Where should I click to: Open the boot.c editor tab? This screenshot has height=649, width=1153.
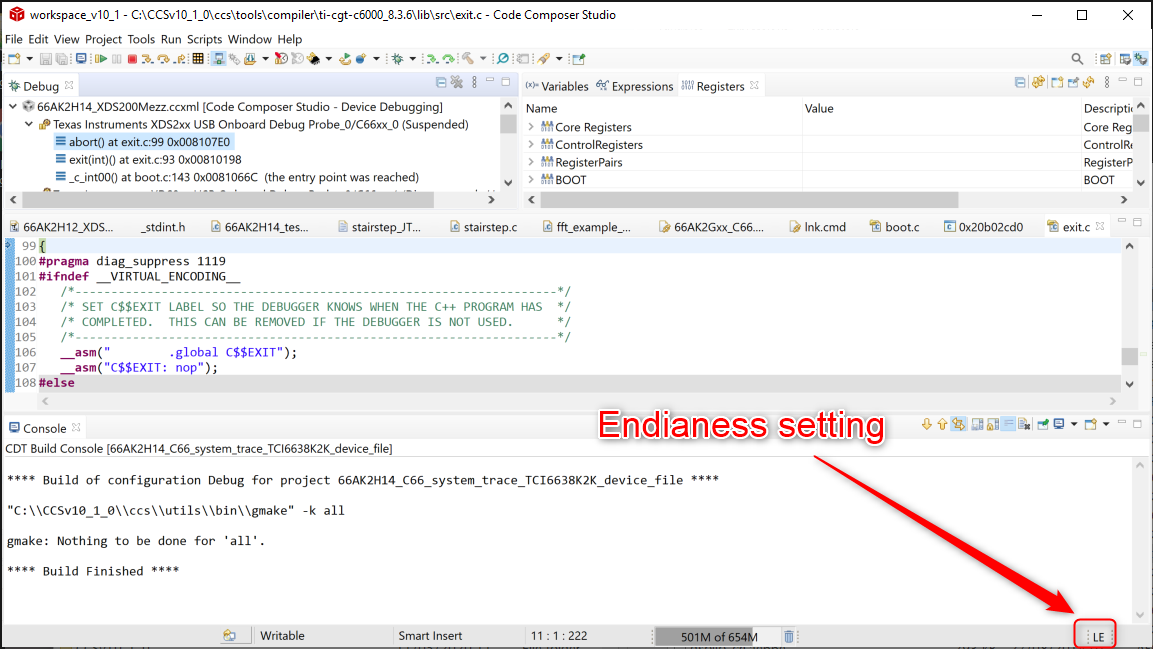[x=894, y=227]
